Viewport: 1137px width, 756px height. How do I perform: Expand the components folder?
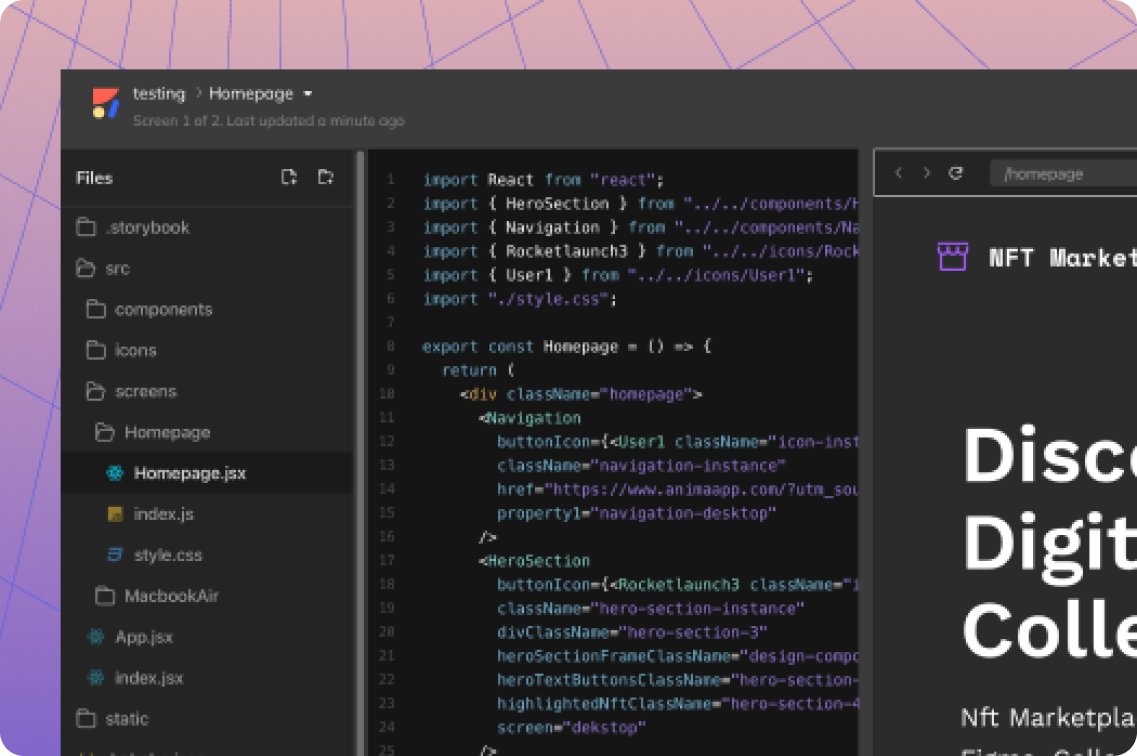96,309
